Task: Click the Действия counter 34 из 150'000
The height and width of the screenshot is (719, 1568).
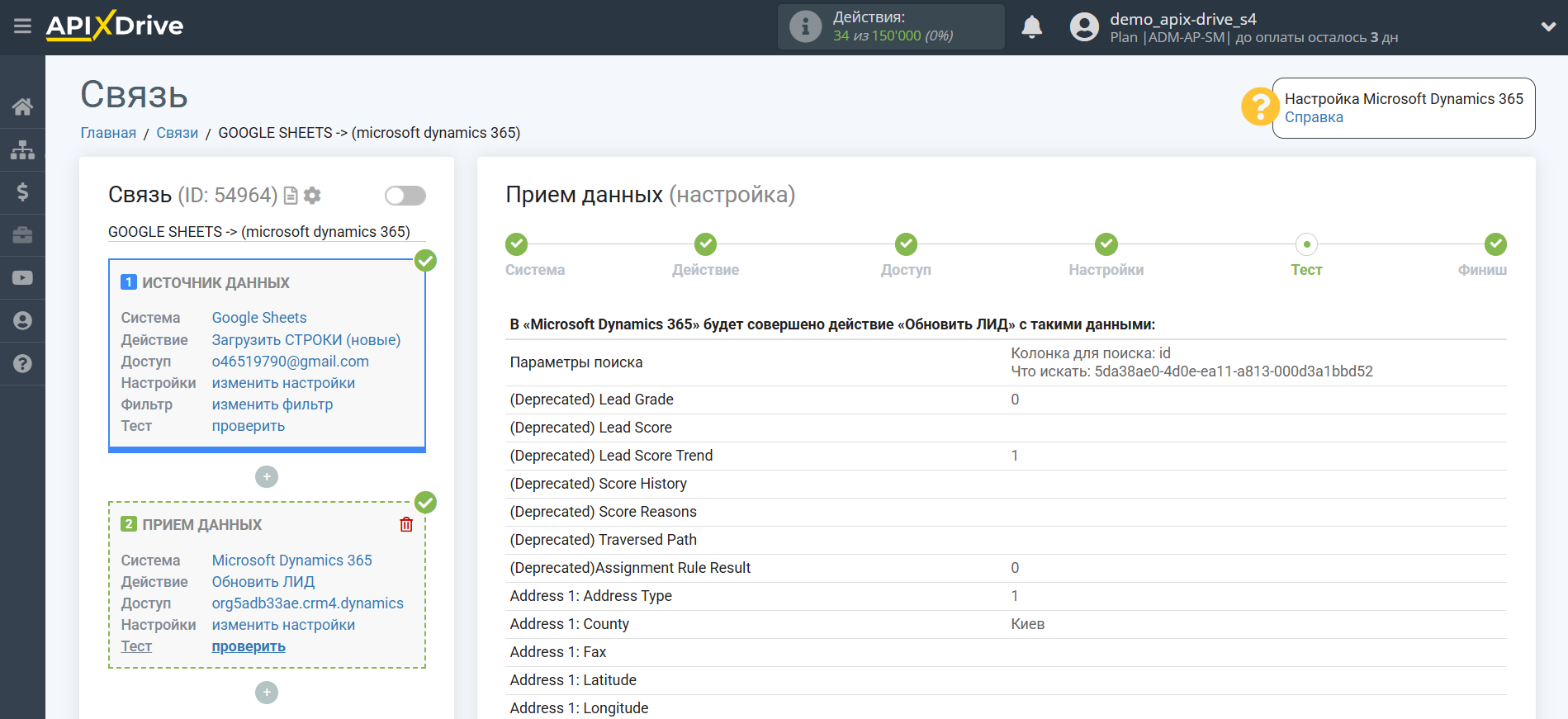Action: tap(893, 35)
